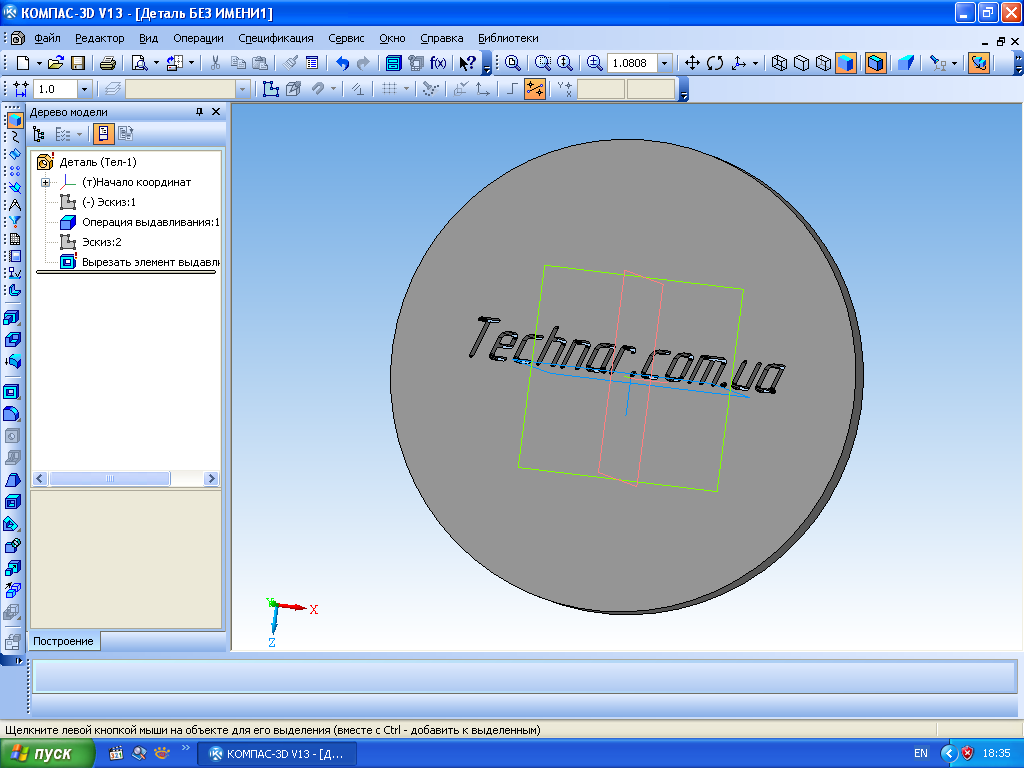Toggle shaded display mode
This screenshot has height=768, width=1024.
[x=846, y=63]
